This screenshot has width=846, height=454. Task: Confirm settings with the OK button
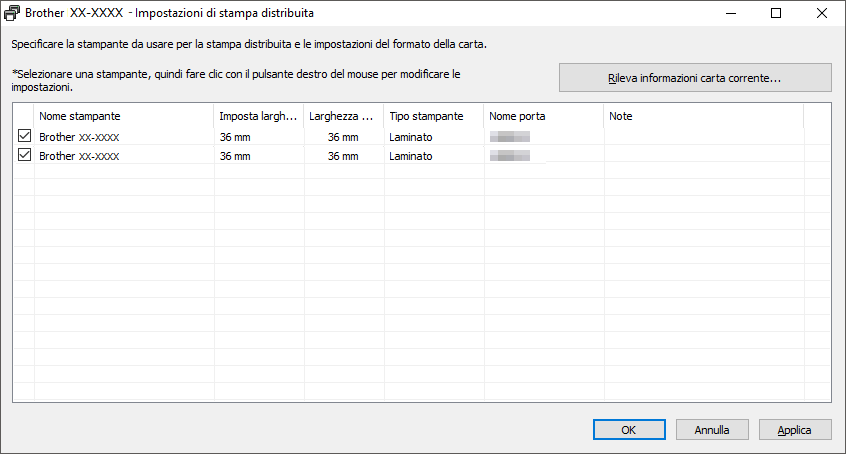tap(628, 429)
